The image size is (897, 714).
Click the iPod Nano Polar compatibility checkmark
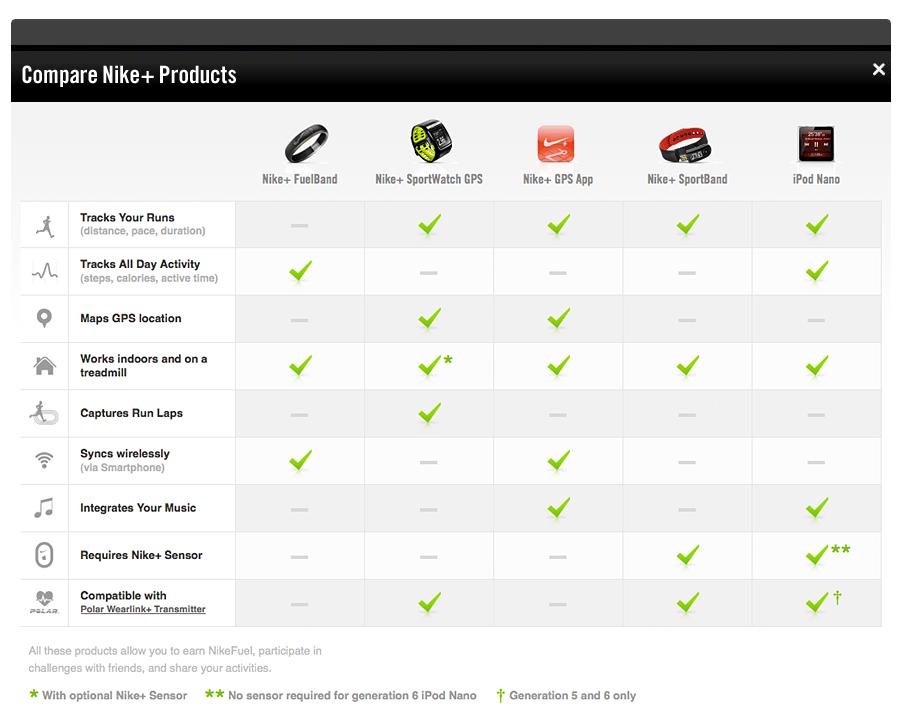tap(817, 602)
